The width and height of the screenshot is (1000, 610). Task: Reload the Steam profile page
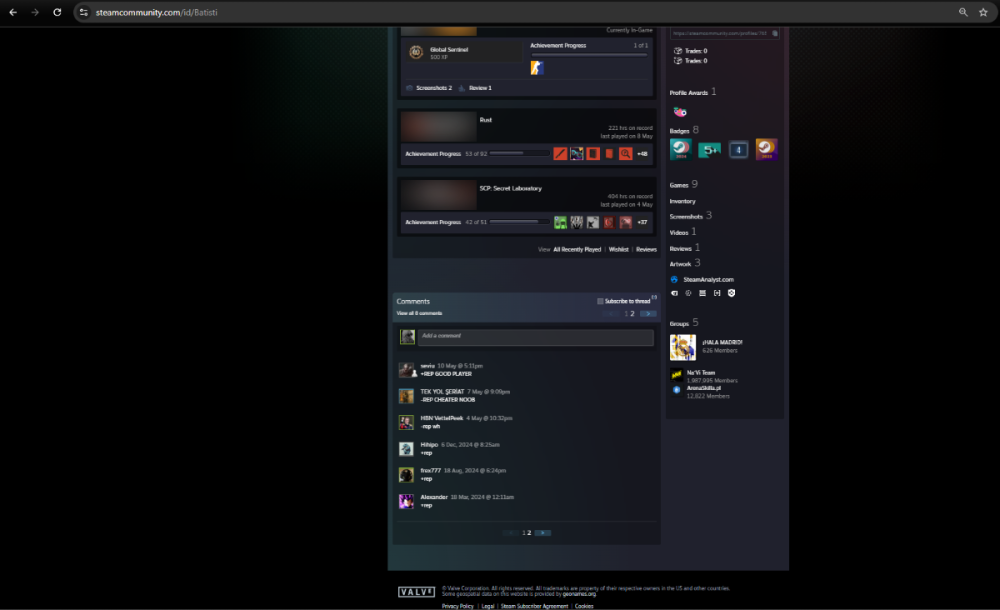pyautogui.click(x=57, y=12)
